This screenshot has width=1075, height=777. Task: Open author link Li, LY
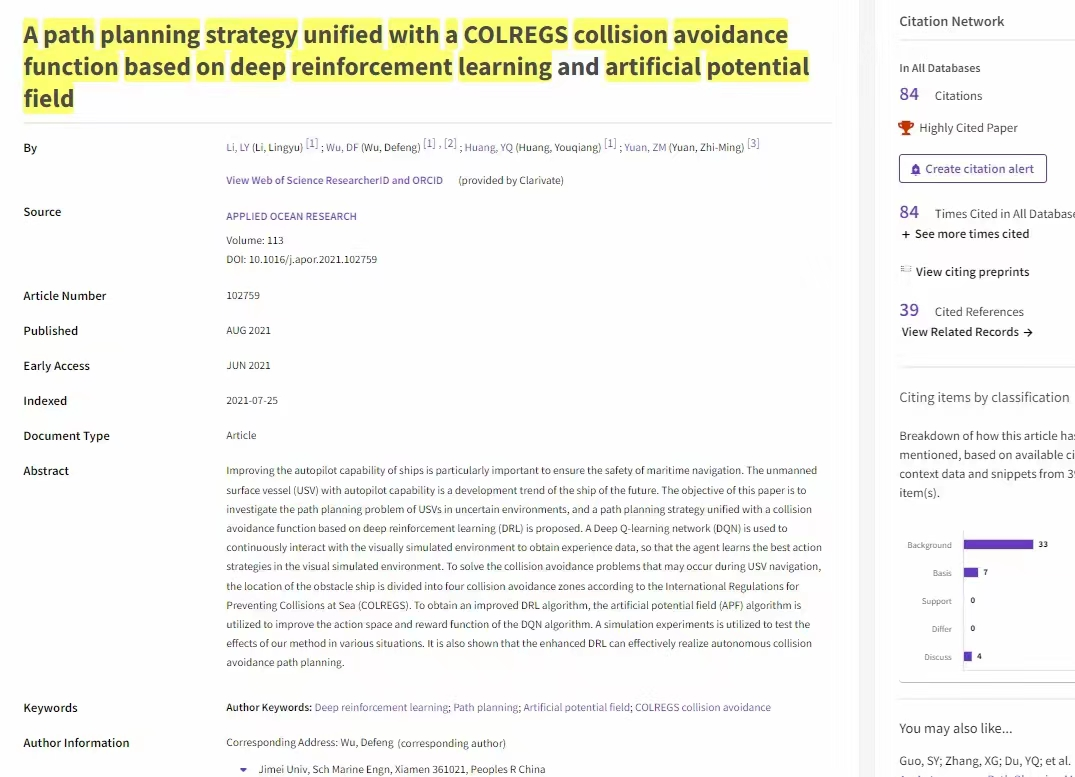[238, 148]
